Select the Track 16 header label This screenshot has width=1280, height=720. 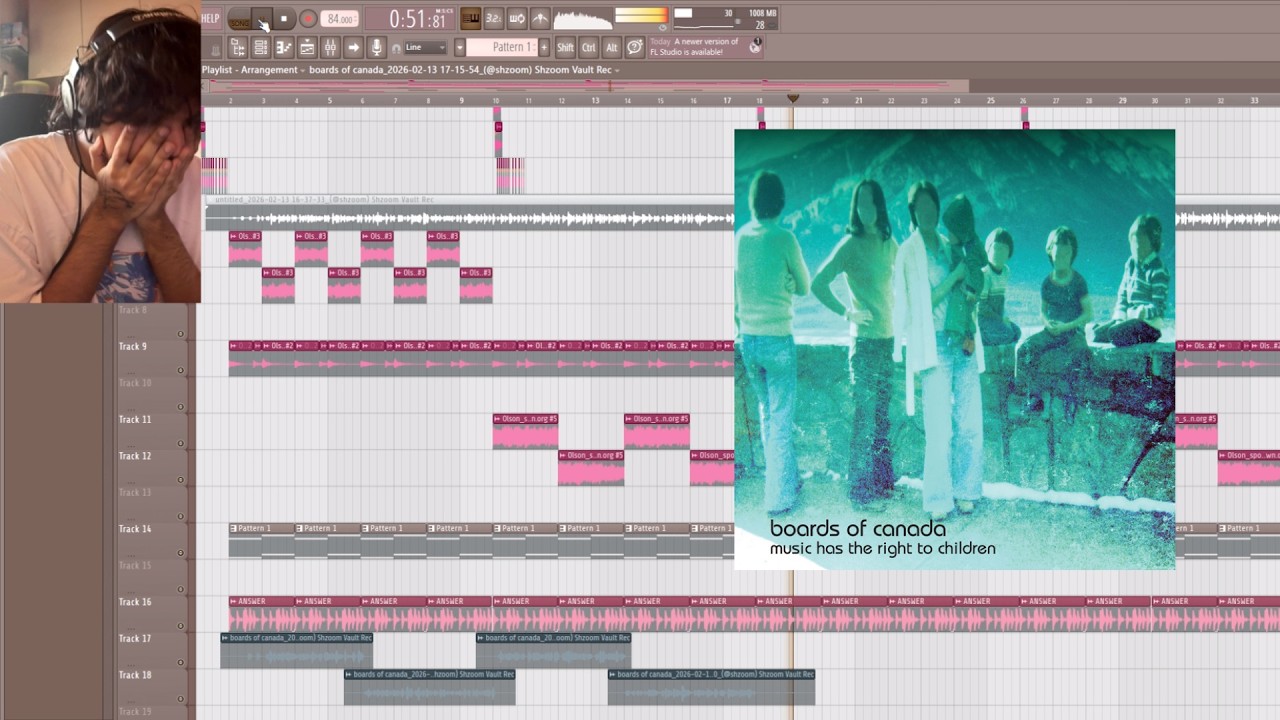pyautogui.click(x=135, y=602)
